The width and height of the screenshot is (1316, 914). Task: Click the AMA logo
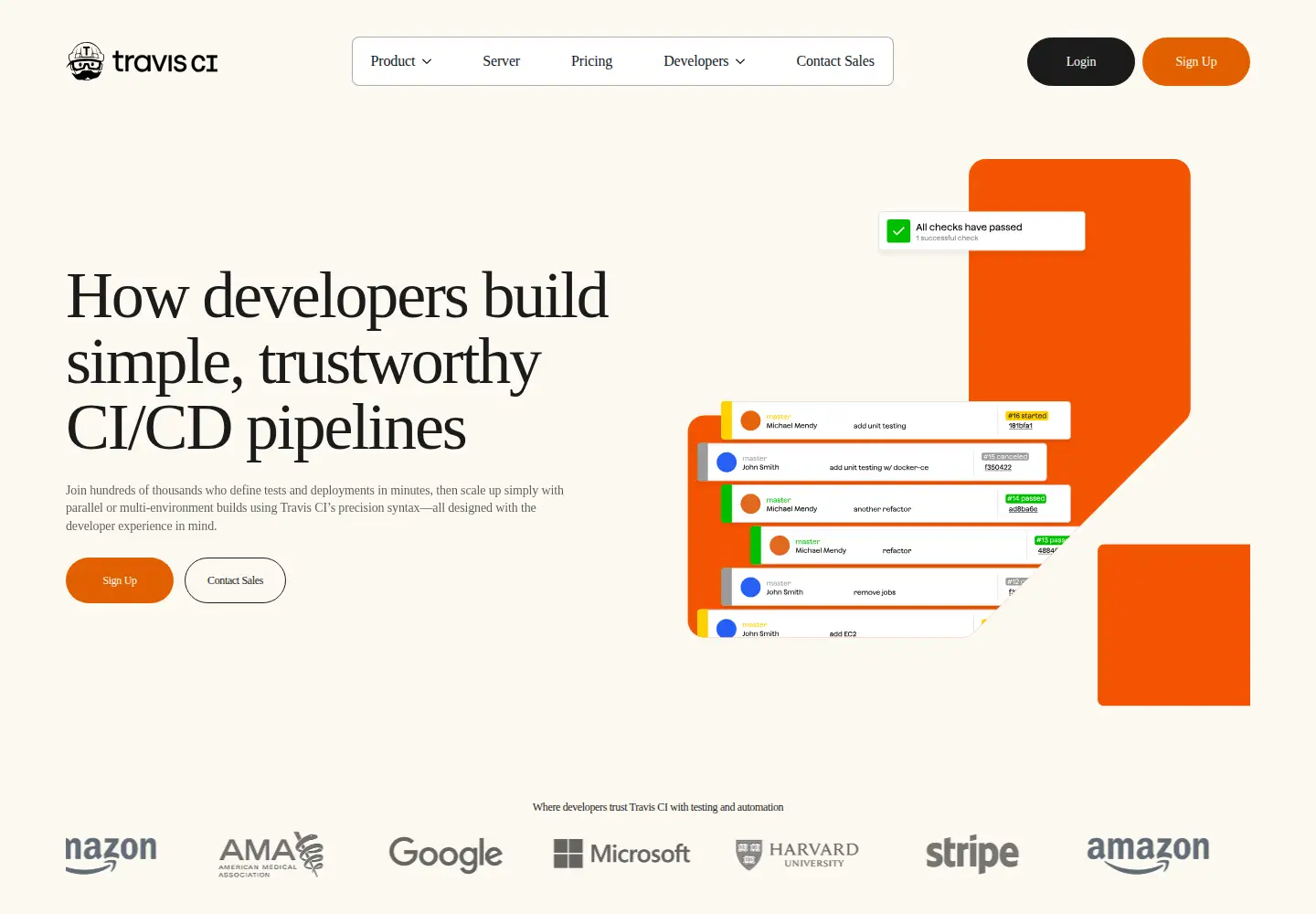tap(271, 855)
